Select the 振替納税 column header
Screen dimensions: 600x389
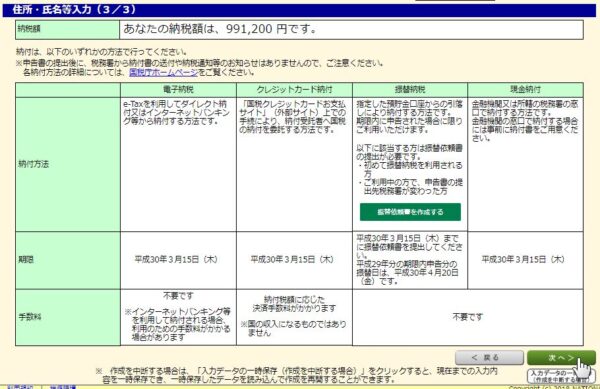pyautogui.click(x=410, y=90)
